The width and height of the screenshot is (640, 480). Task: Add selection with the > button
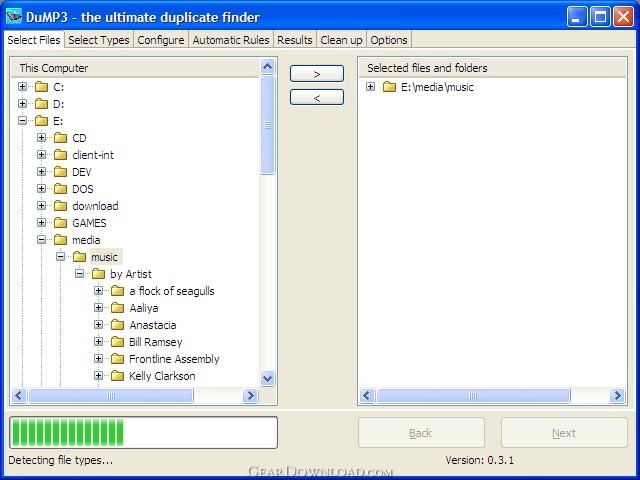point(317,74)
